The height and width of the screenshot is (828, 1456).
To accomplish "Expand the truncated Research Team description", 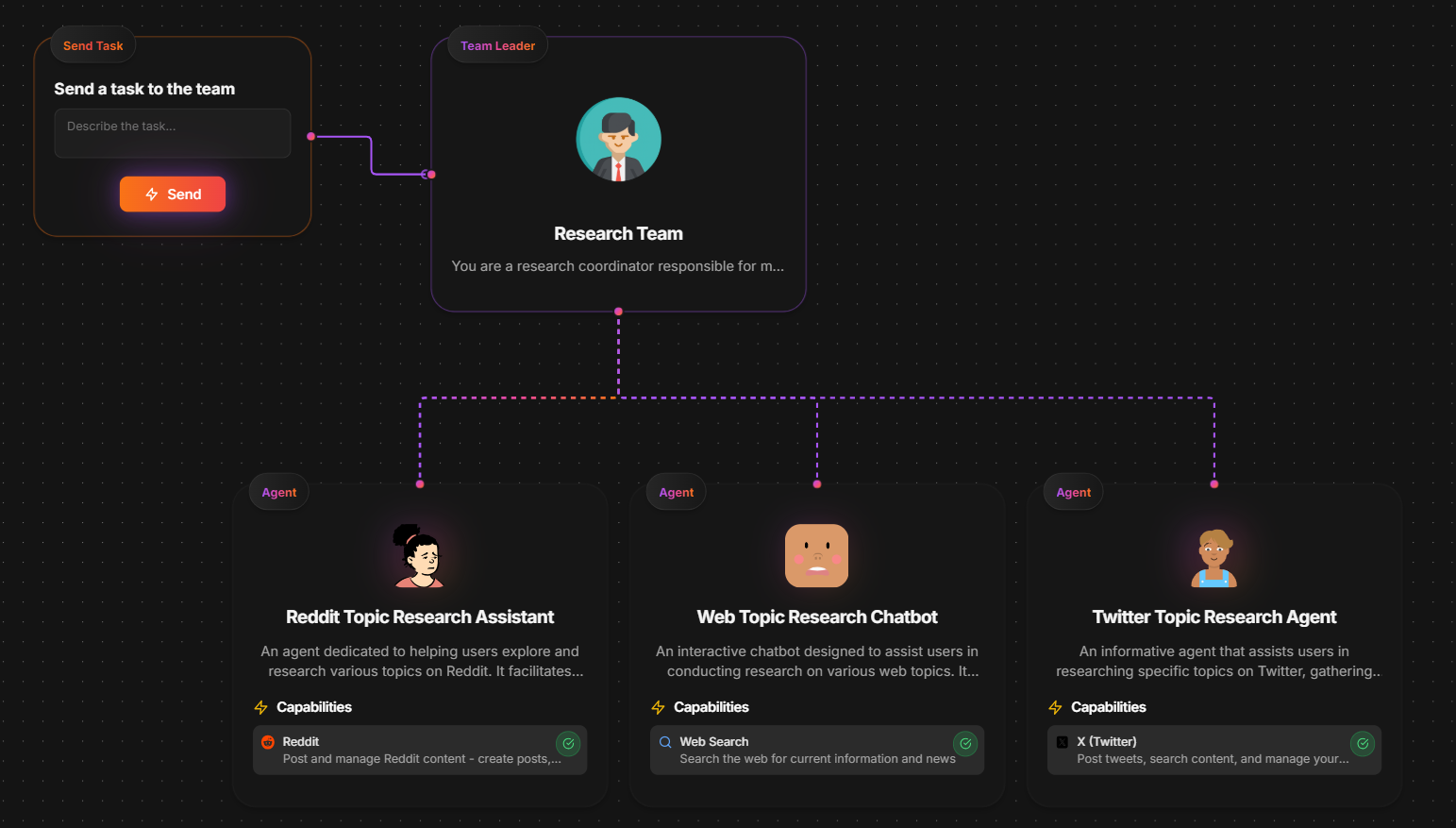I will [617, 266].
